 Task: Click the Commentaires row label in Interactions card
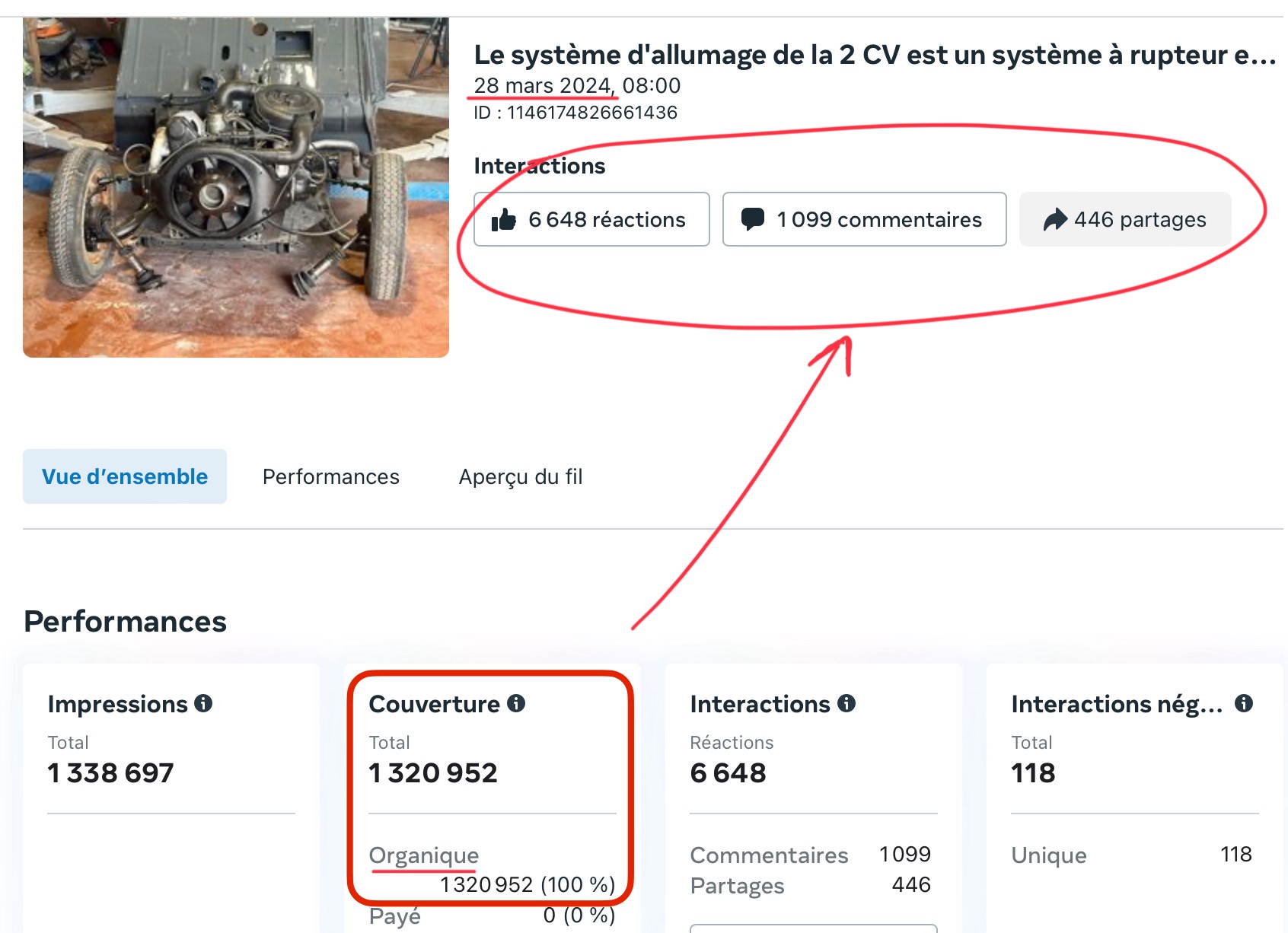click(769, 855)
